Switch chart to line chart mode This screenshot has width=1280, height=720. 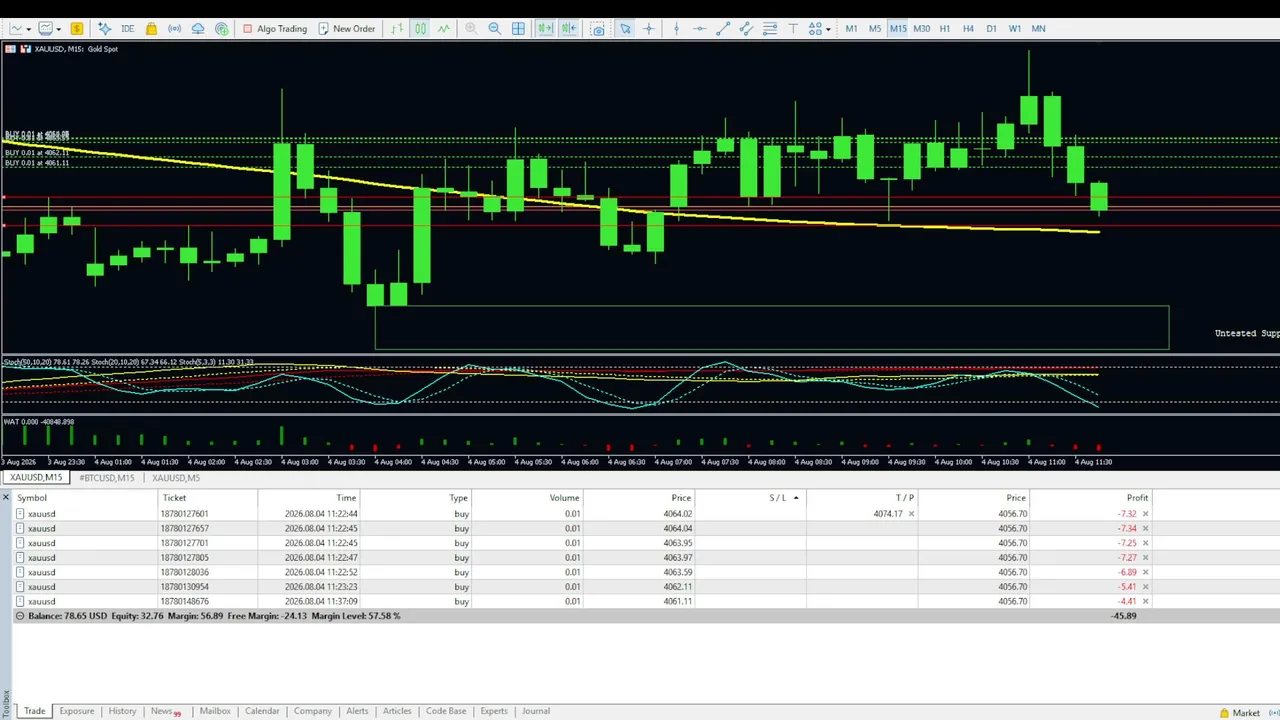(x=444, y=29)
